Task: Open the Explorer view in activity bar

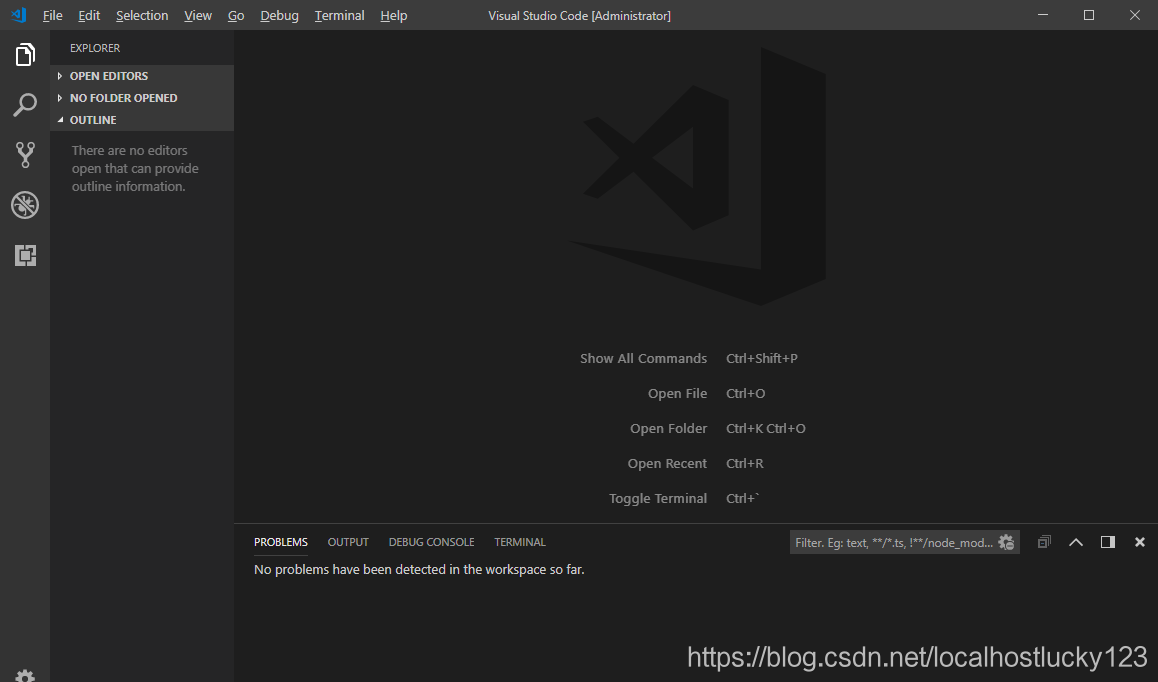Action: 25,55
